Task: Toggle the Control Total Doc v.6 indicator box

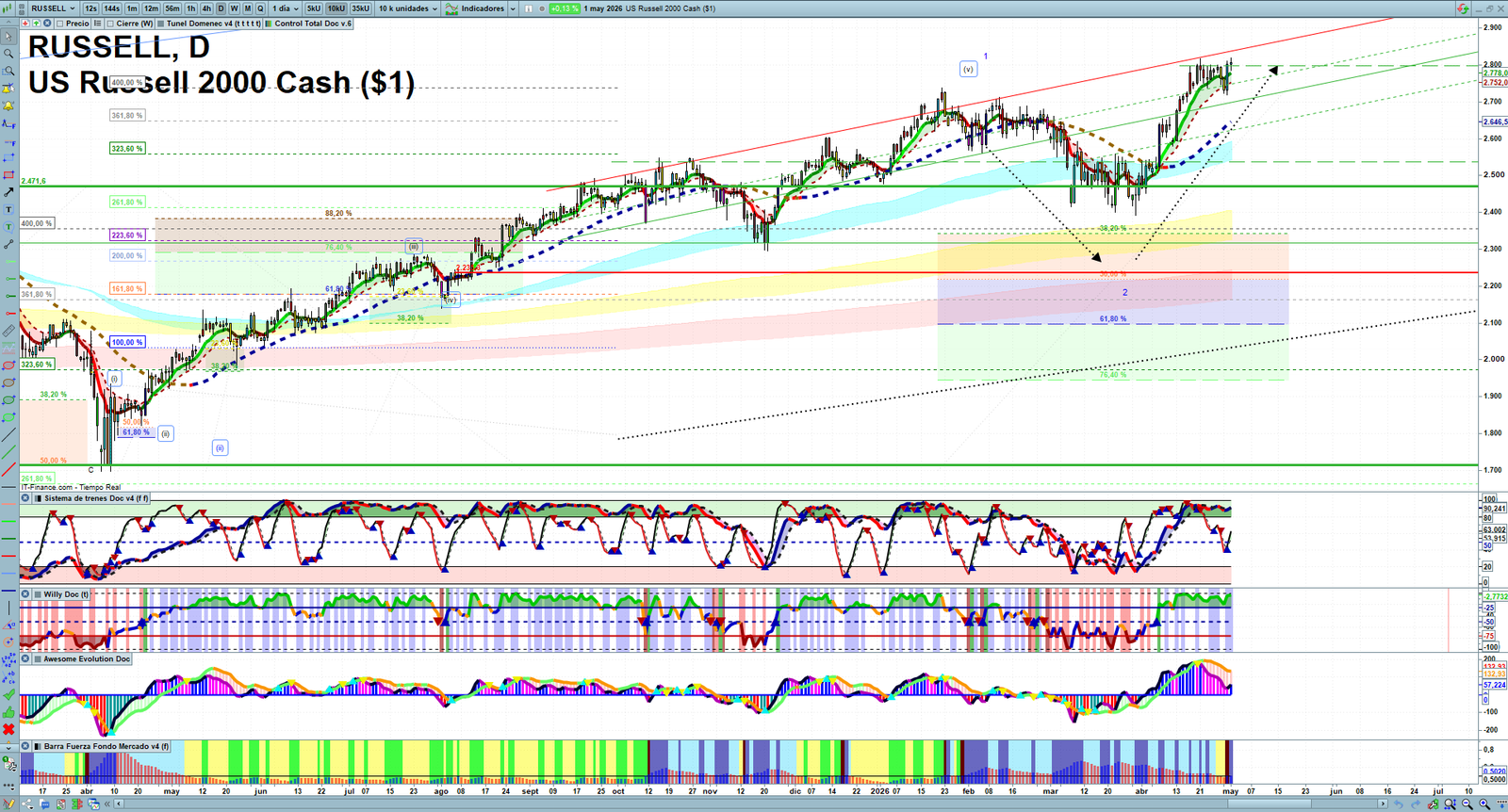Action: pos(270,24)
